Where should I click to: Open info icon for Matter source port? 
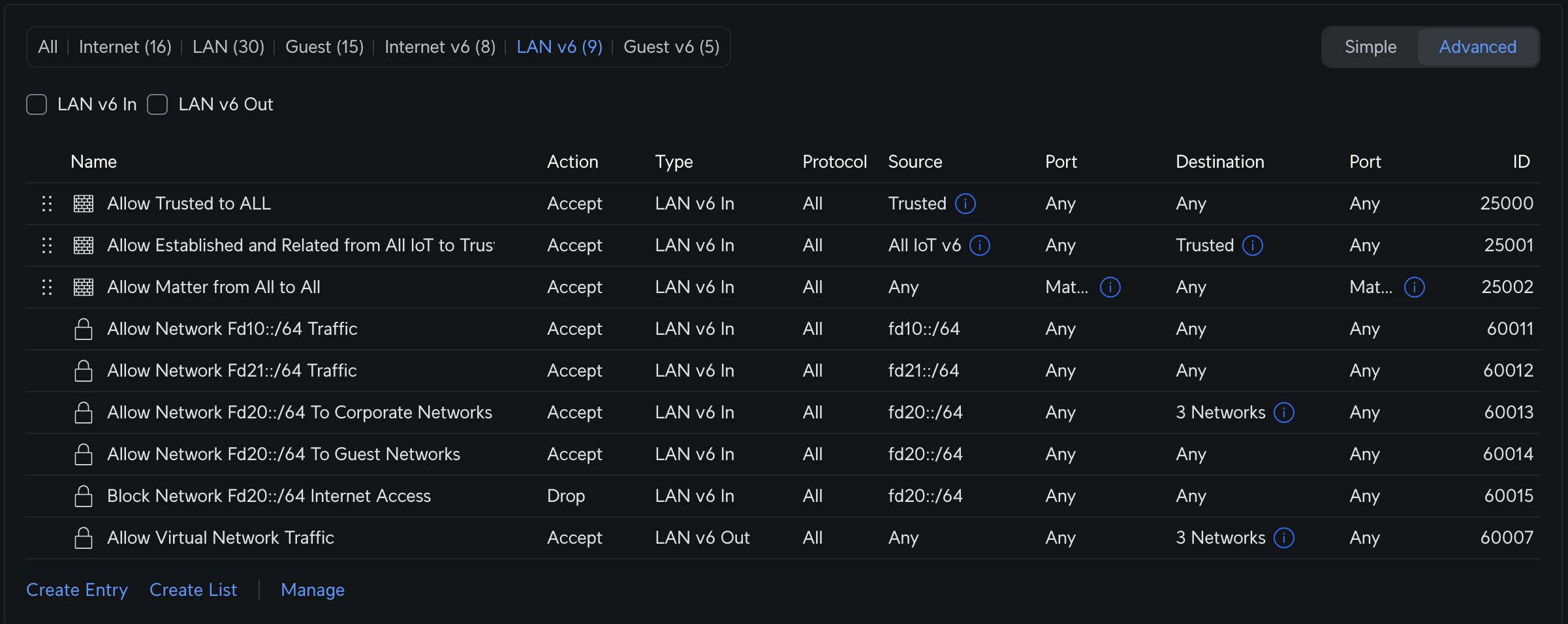pyautogui.click(x=1110, y=287)
